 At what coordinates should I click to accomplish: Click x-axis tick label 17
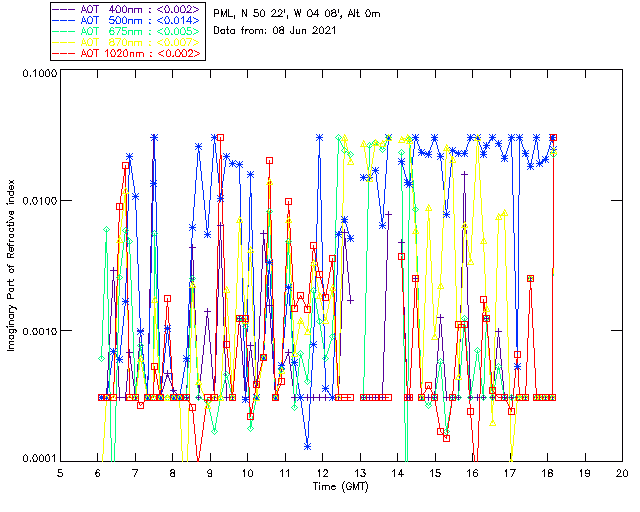coord(510,473)
